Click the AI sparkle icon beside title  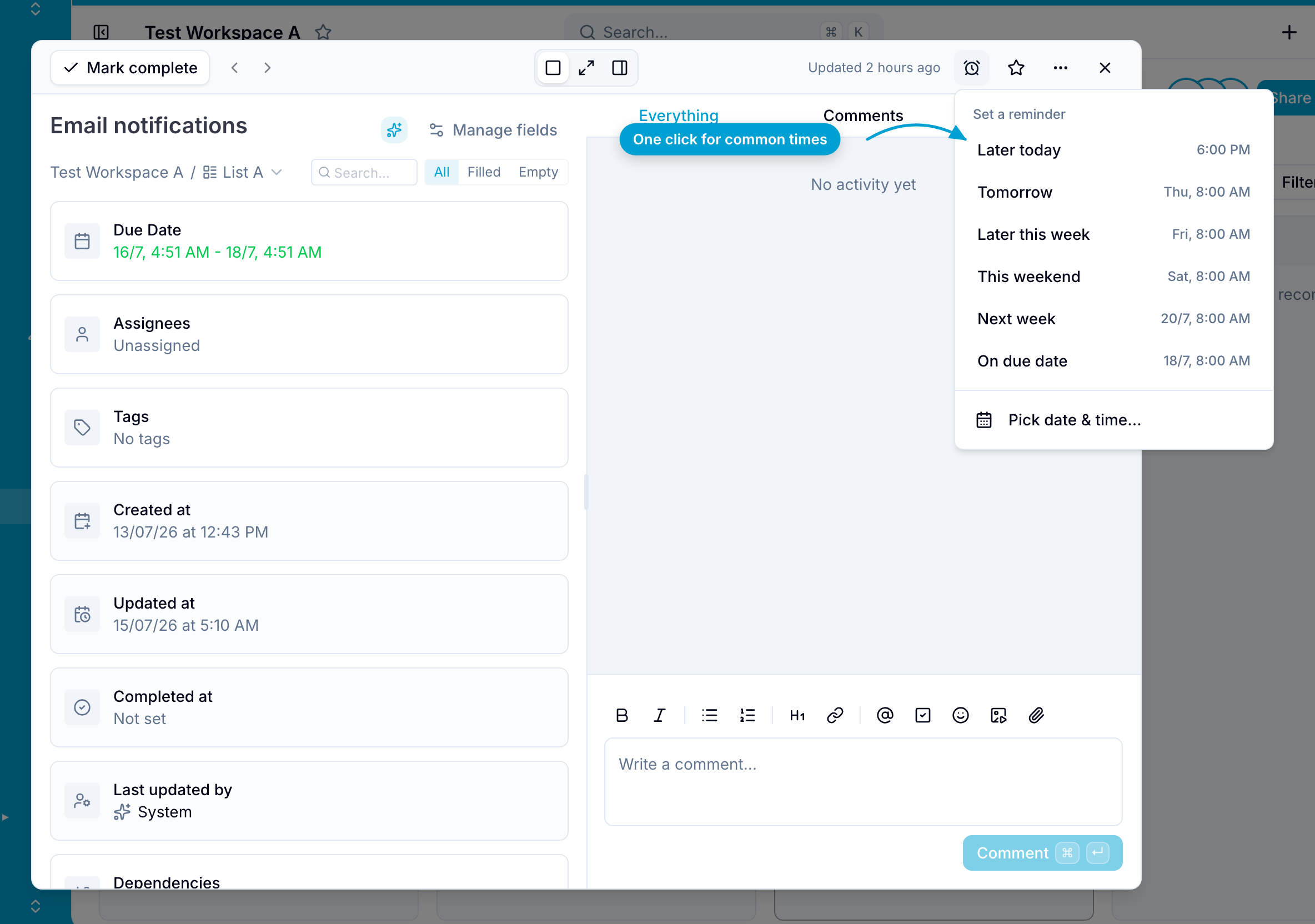(x=394, y=130)
